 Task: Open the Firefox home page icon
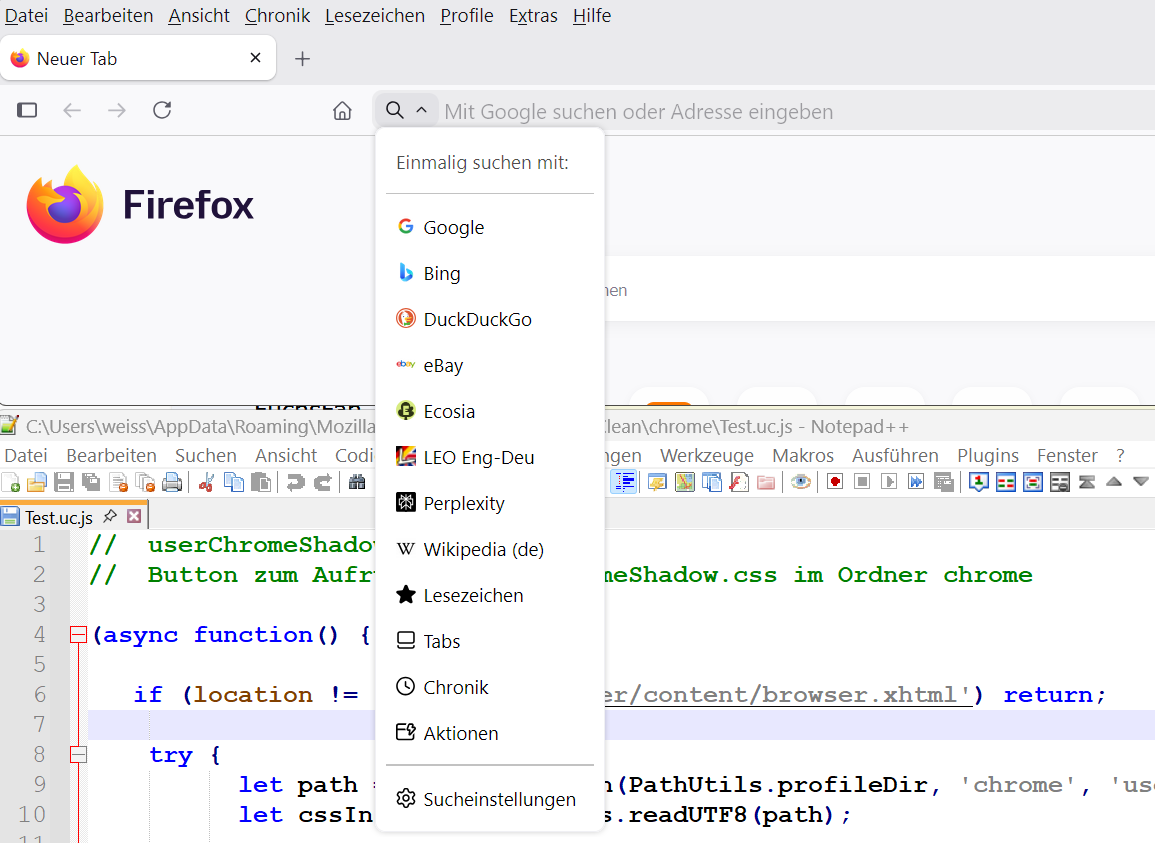(x=342, y=111)
